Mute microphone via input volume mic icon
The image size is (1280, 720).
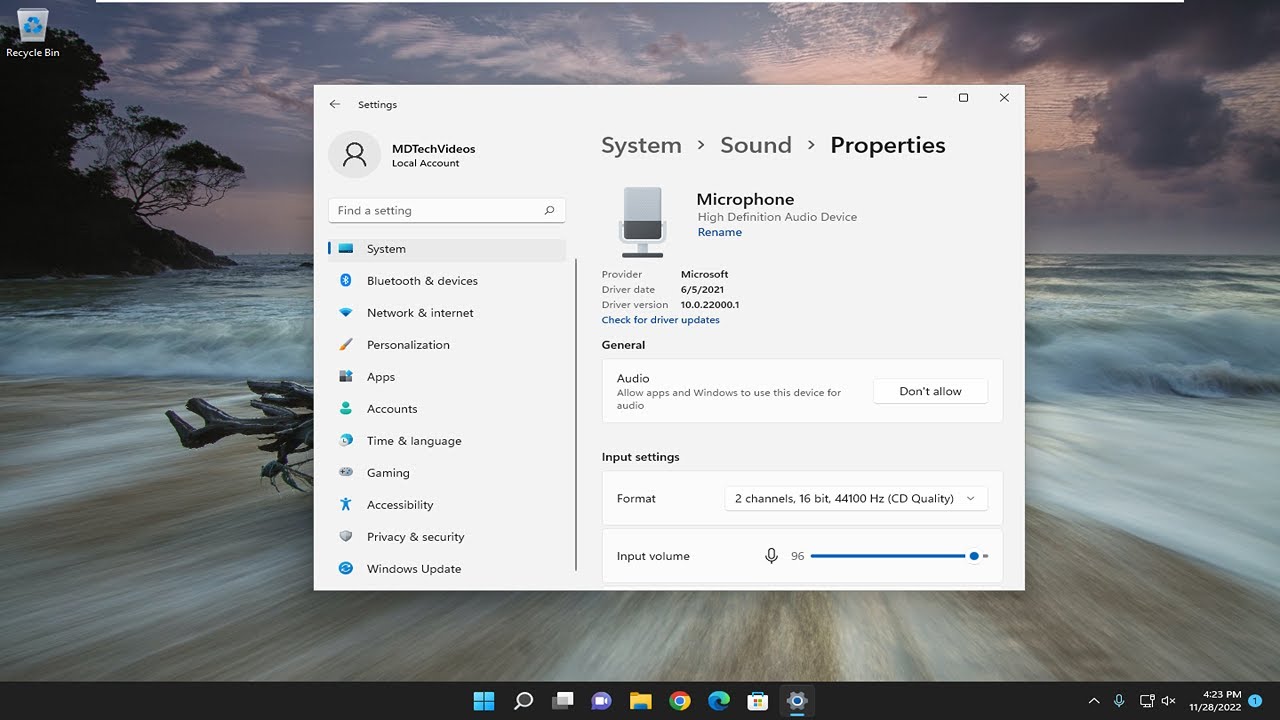(x=771, y=556)
